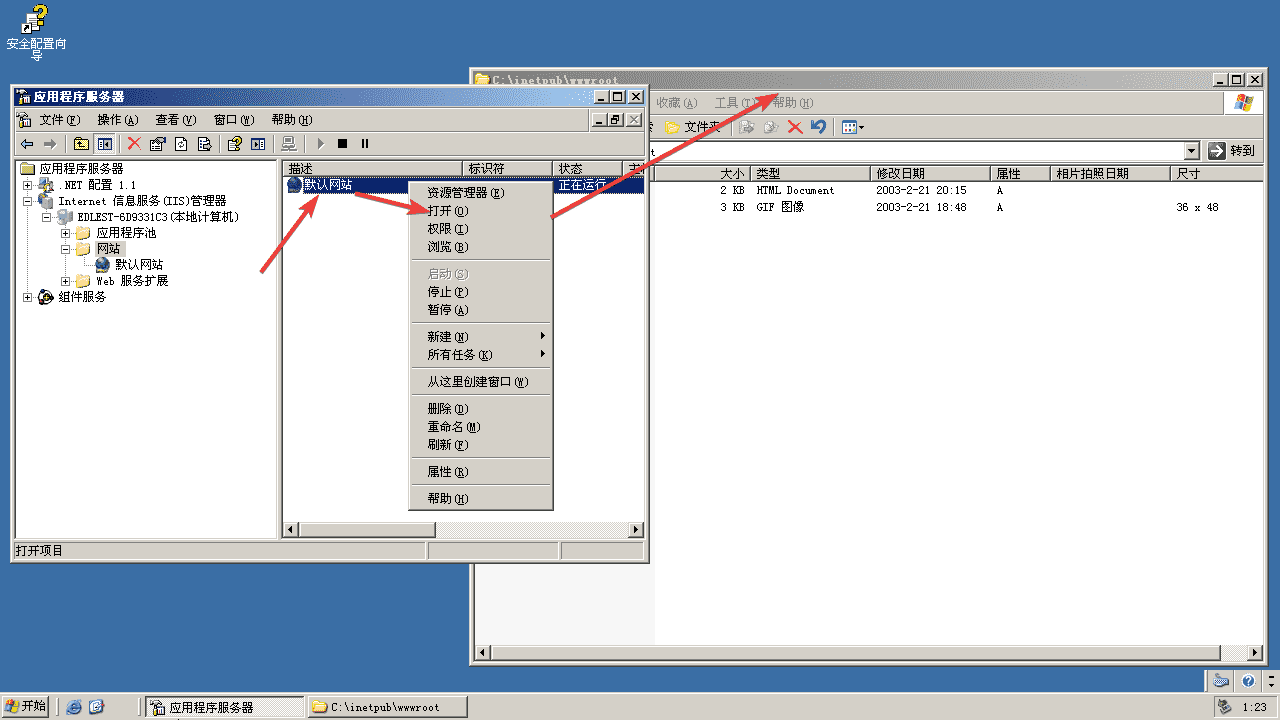
Task: Open the 操作(A) menu in menu bar
Action: coord(117,120)
